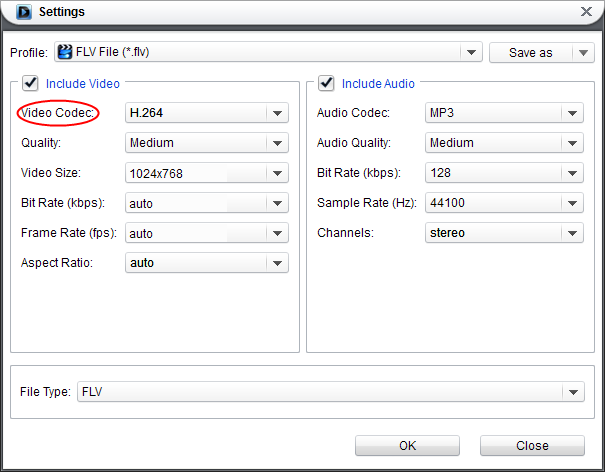Click the FLV clapperboard profile icon
Viewport: 605px width, 472px height.
[65, 52]
